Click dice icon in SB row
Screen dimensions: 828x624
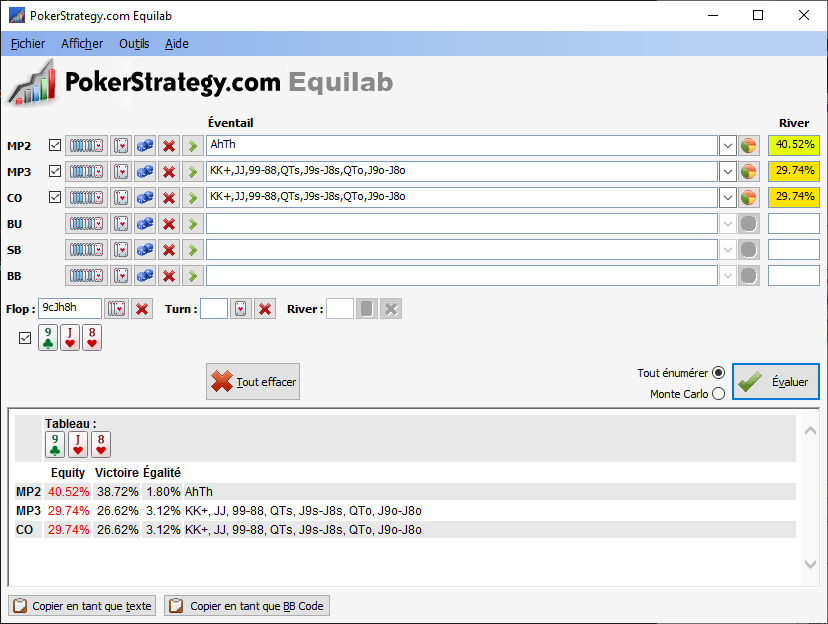pos(145,249)
